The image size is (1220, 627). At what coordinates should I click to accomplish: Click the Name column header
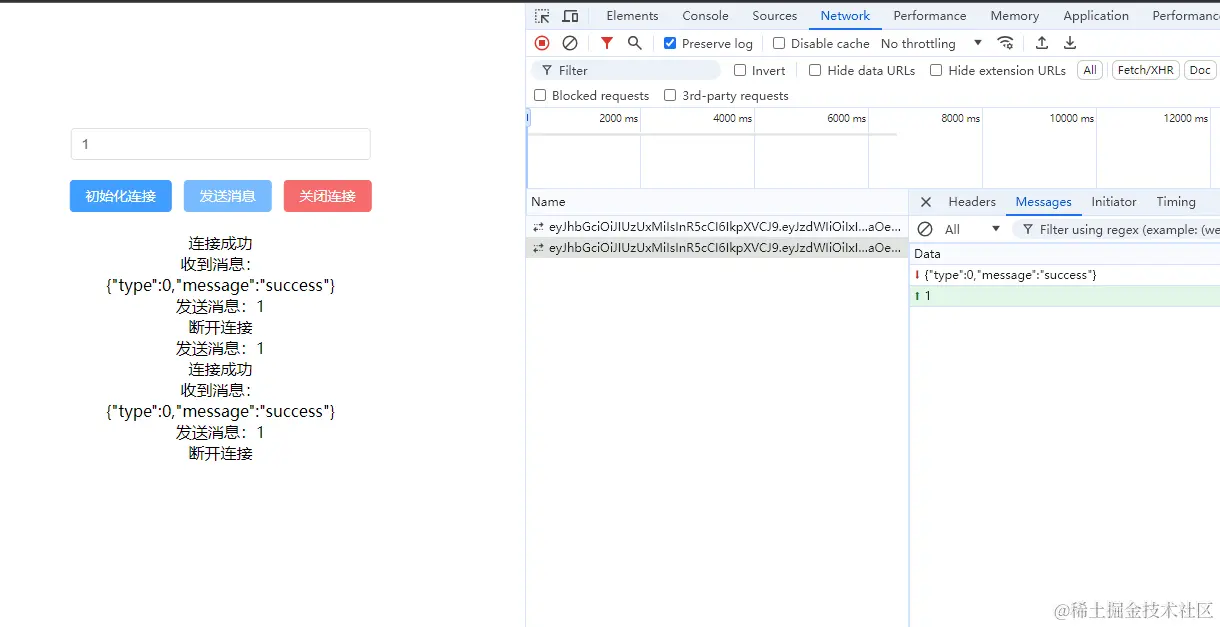pyautogui.click(x=717, y=202)
